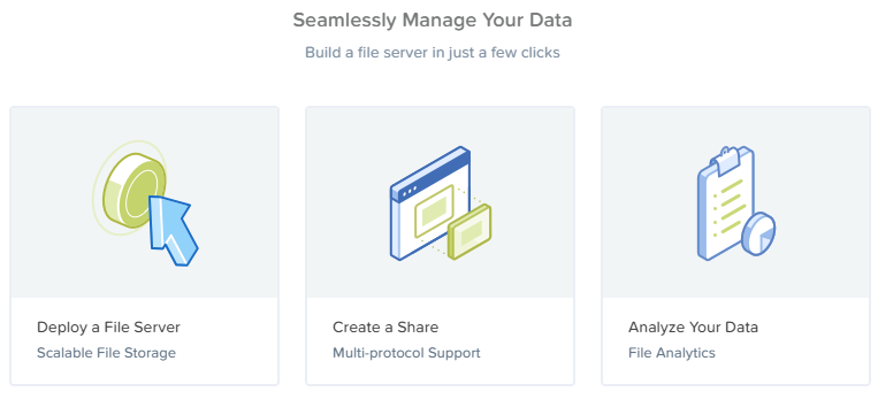Select the Create a Share card footer

point(440,341)
